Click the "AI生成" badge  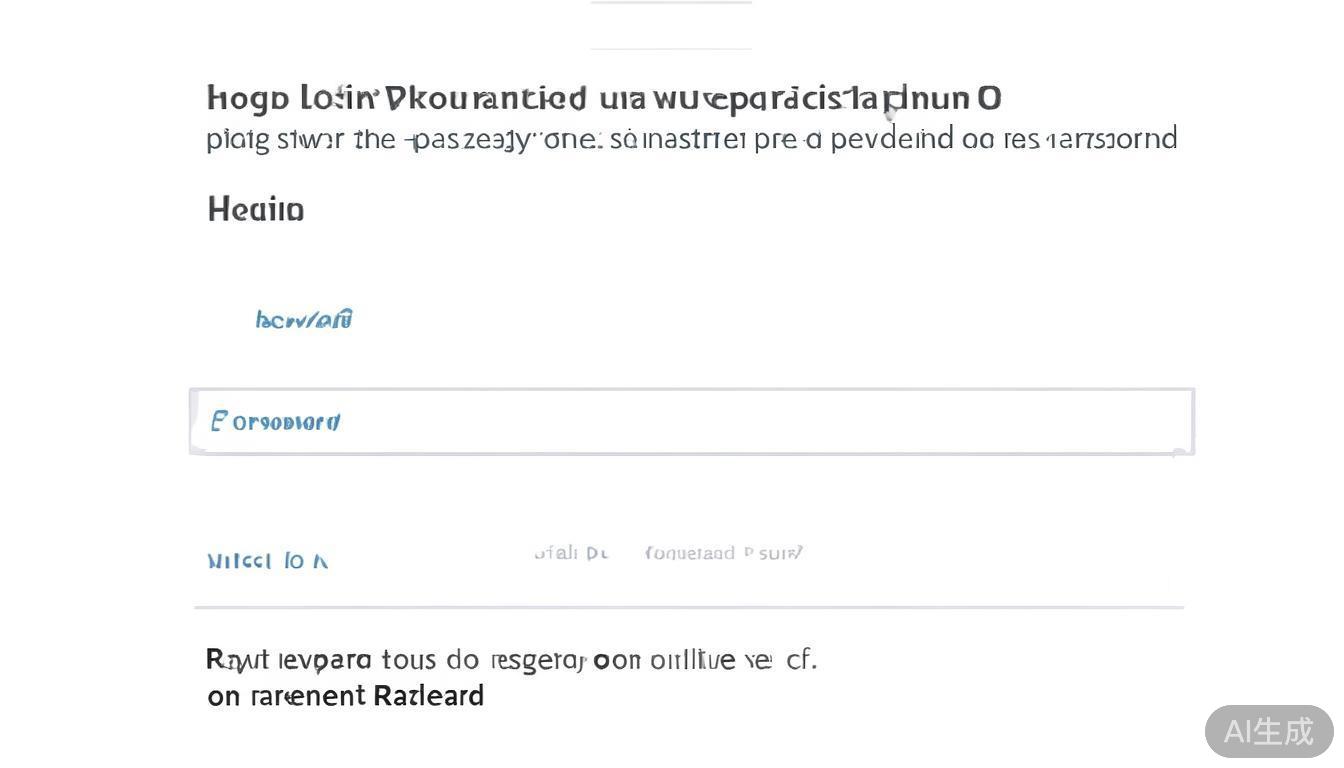pyautogui.click(x=1268, y=731)
